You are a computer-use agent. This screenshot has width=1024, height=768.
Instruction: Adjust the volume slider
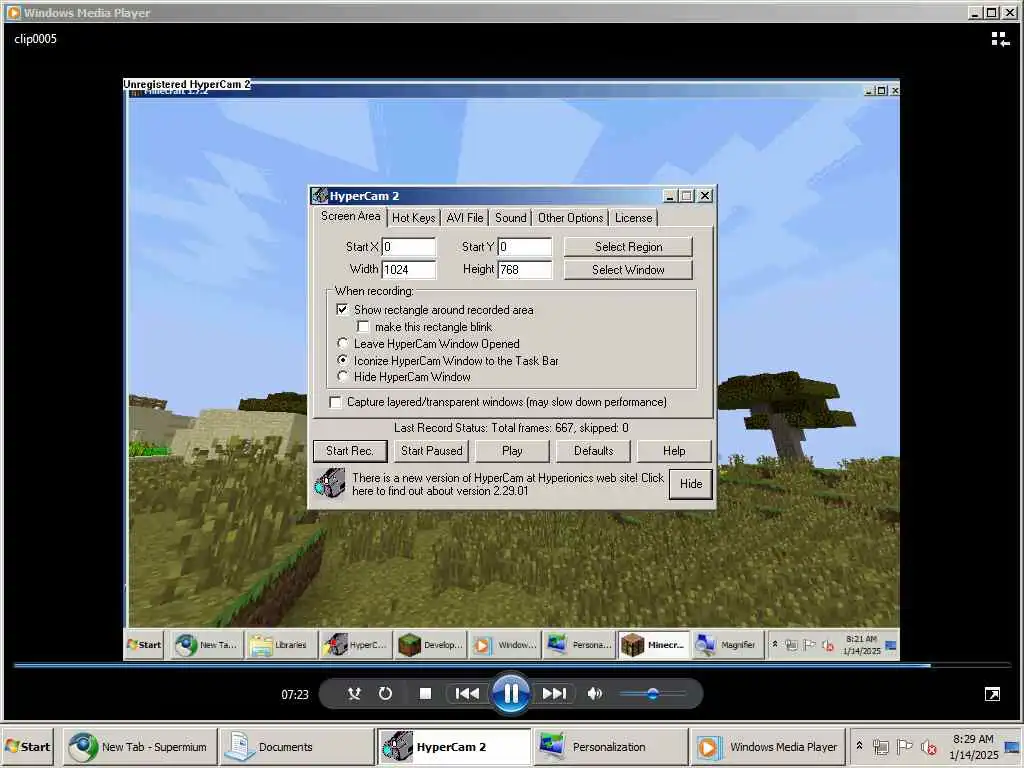pyautogui.click(x=652, y=694)
